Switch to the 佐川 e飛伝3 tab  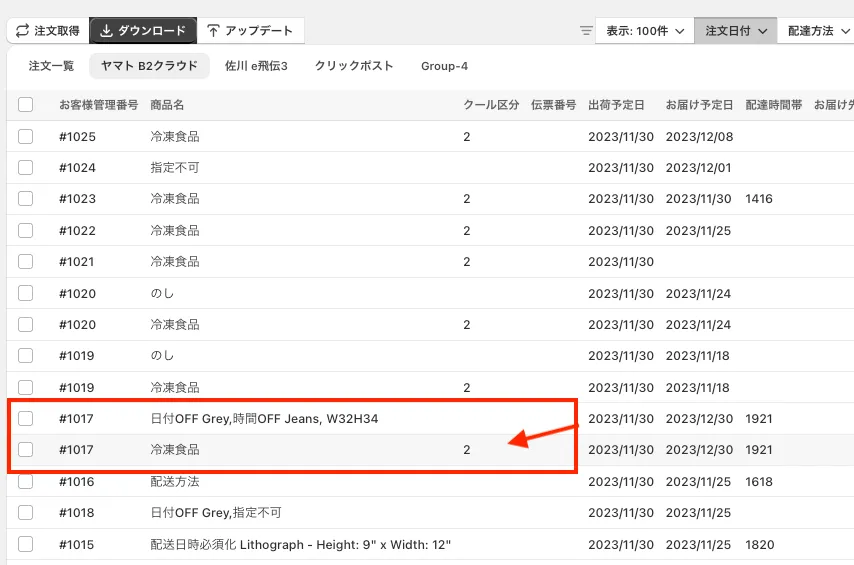click(x=256, y=66)
